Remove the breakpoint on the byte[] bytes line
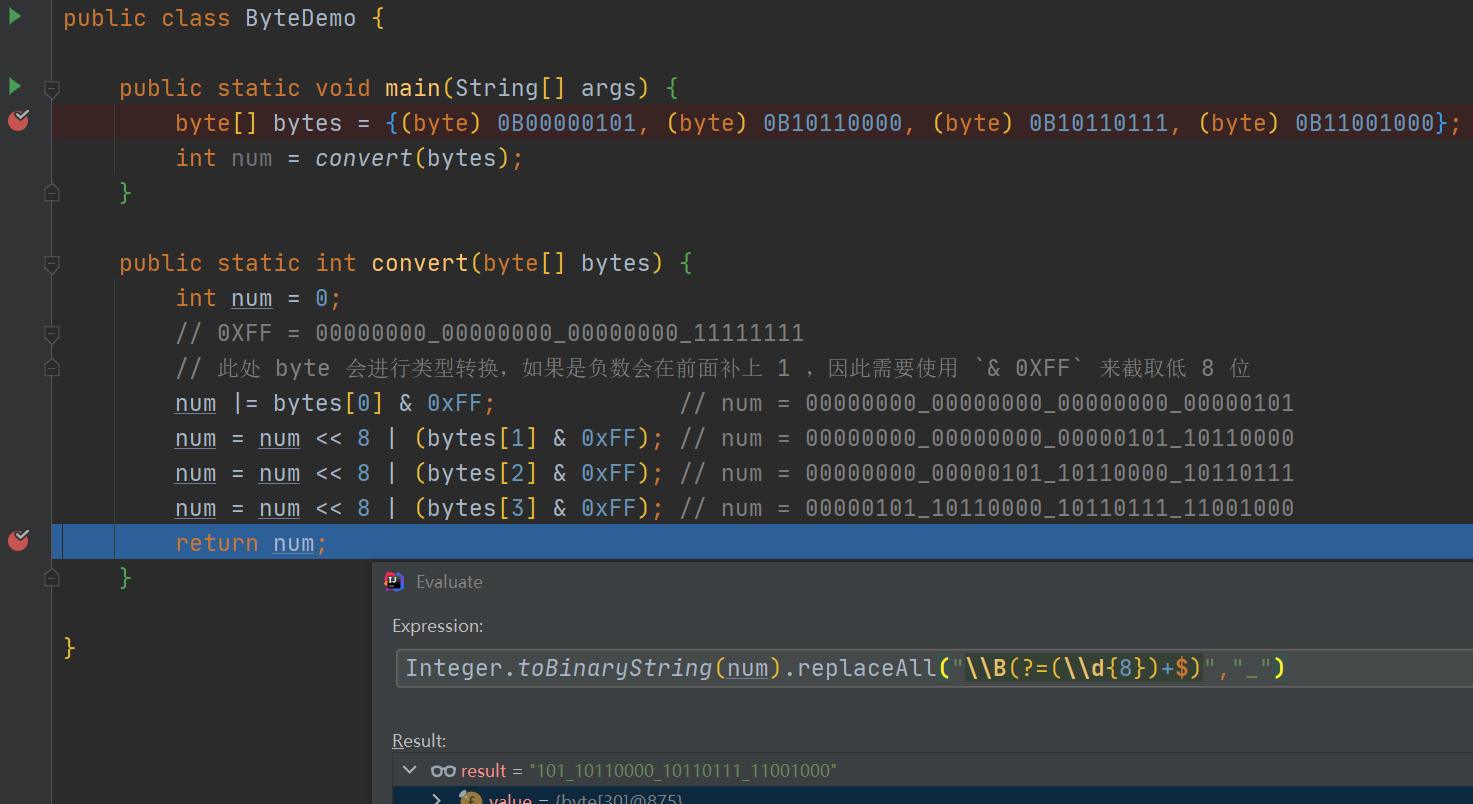The height and width of the screenshot is (804, 1473). click(18, 121)
